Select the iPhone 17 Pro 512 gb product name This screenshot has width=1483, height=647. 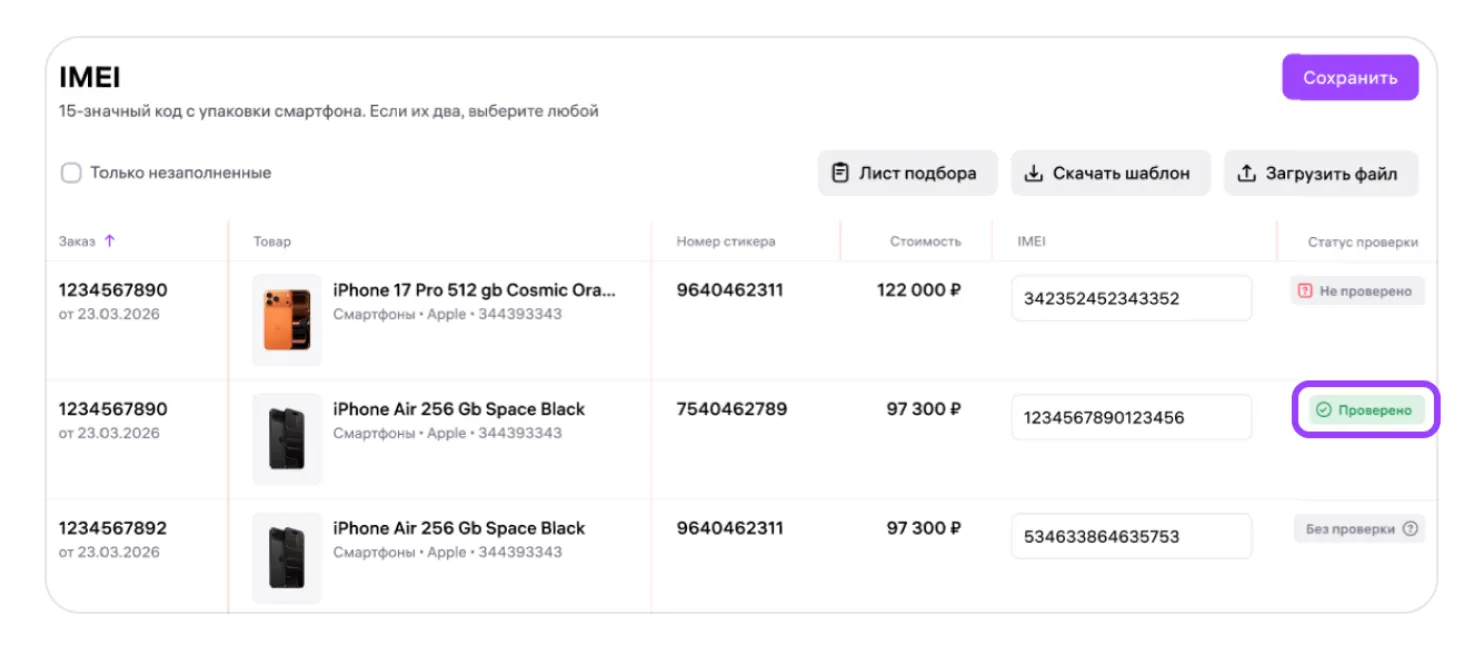click(474, 290)
